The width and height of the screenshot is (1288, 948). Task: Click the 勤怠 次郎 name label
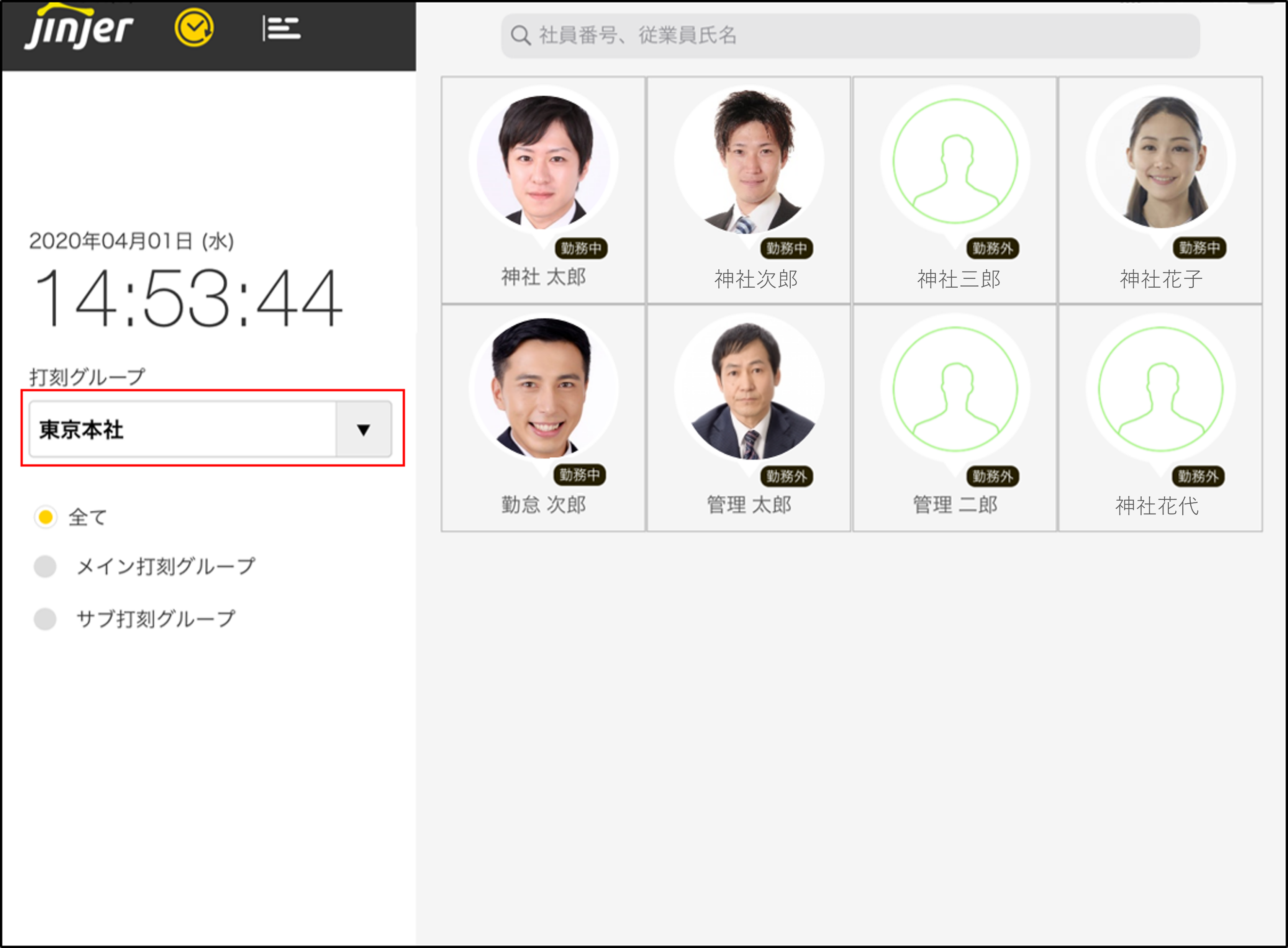(x=544, y=505)
